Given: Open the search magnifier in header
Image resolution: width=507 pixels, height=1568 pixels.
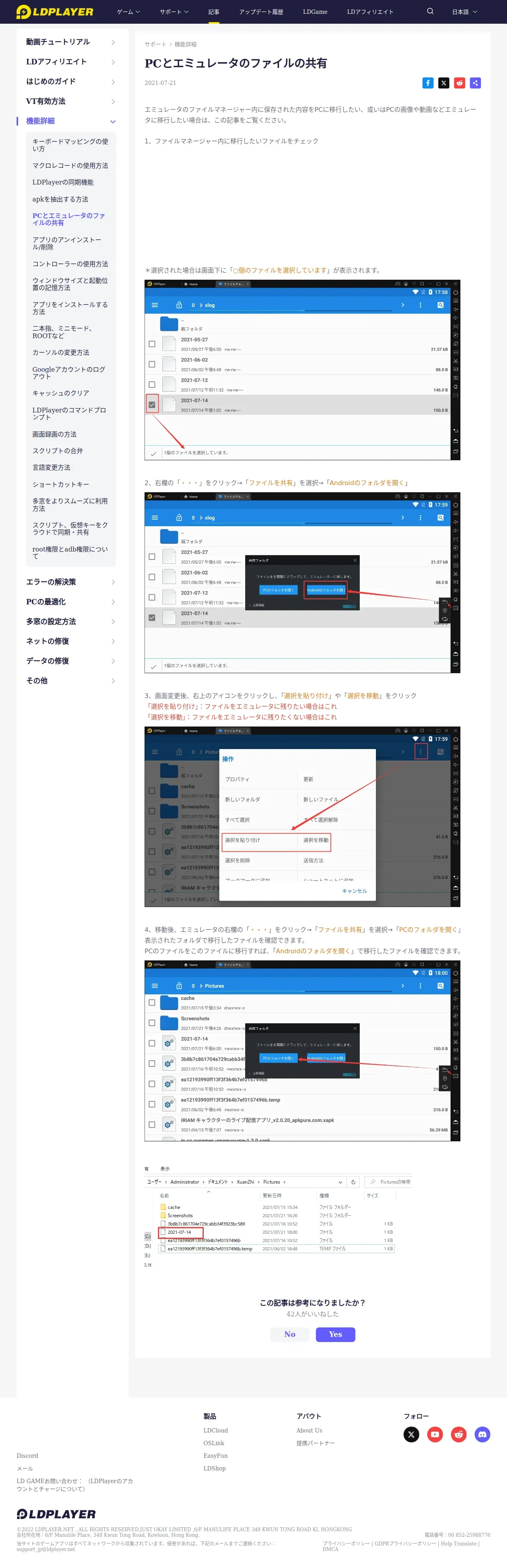Looking at the screenshot, I should pyautogui.click(x=430, y=11).
